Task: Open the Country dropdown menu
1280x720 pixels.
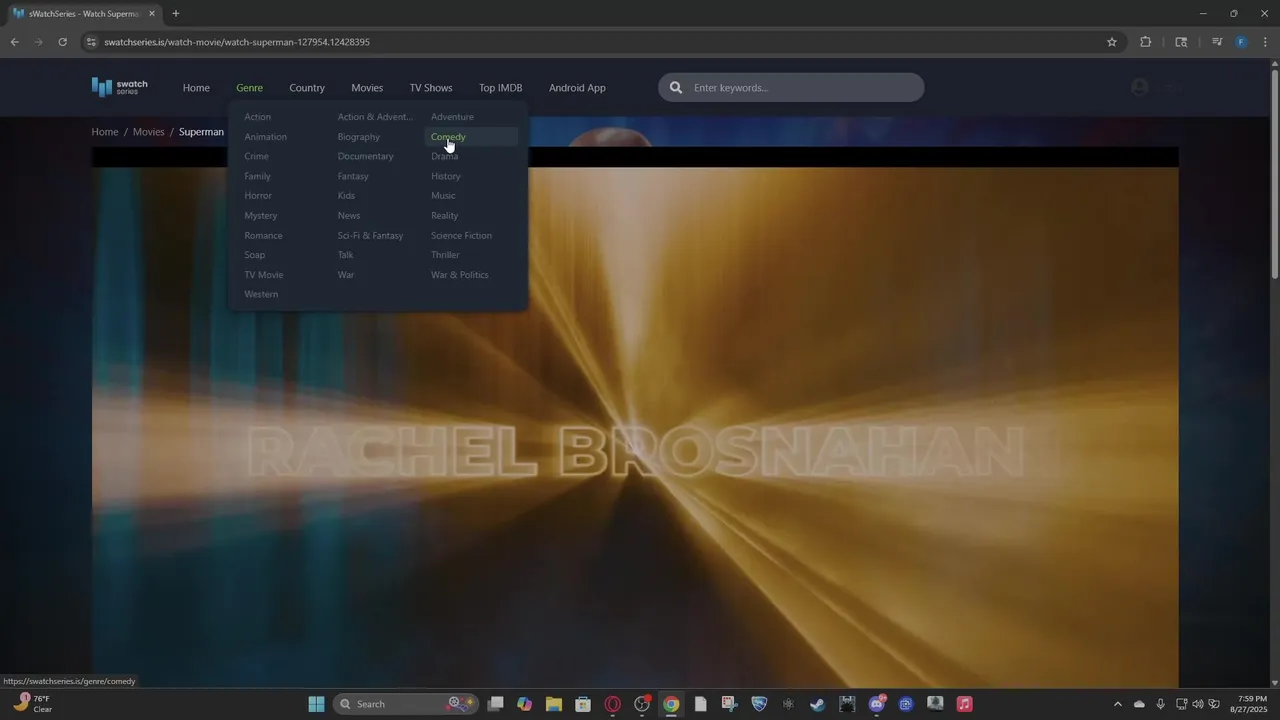Action: [x=307, y=88]
